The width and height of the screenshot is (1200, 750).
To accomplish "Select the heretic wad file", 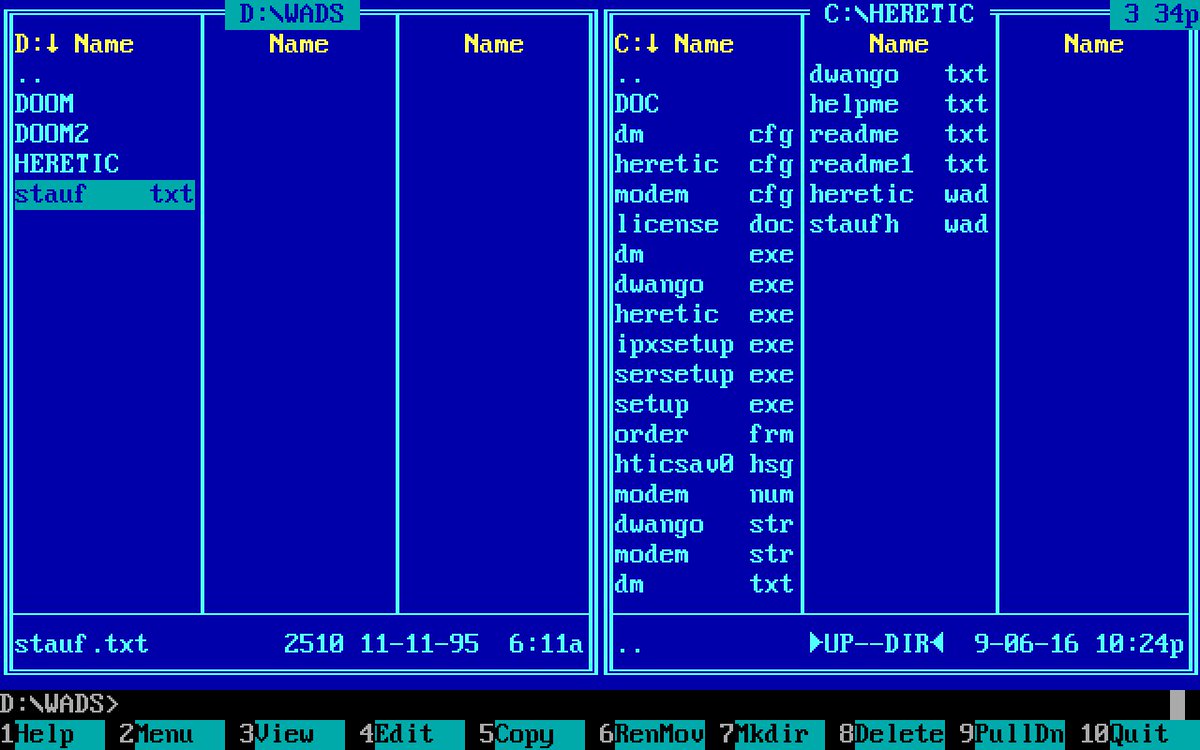I will point(899,194).
